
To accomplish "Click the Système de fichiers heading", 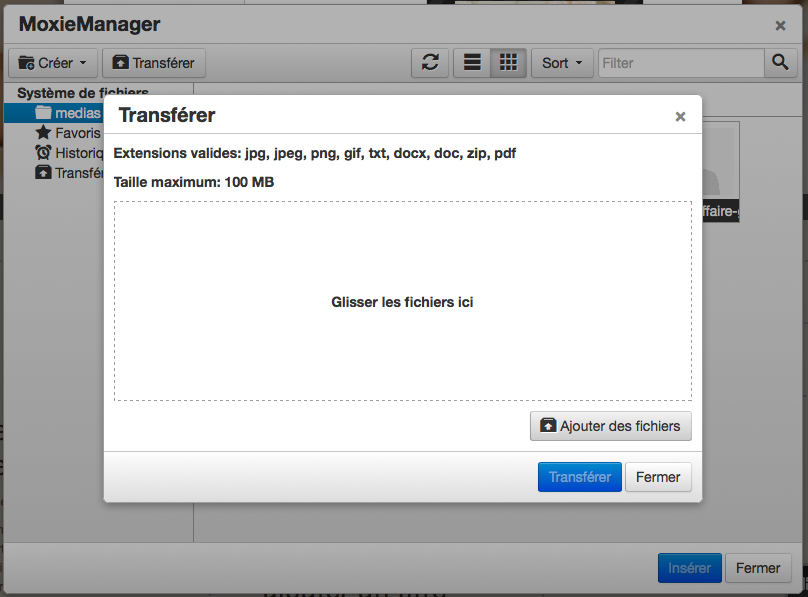I will pos(82,93).
